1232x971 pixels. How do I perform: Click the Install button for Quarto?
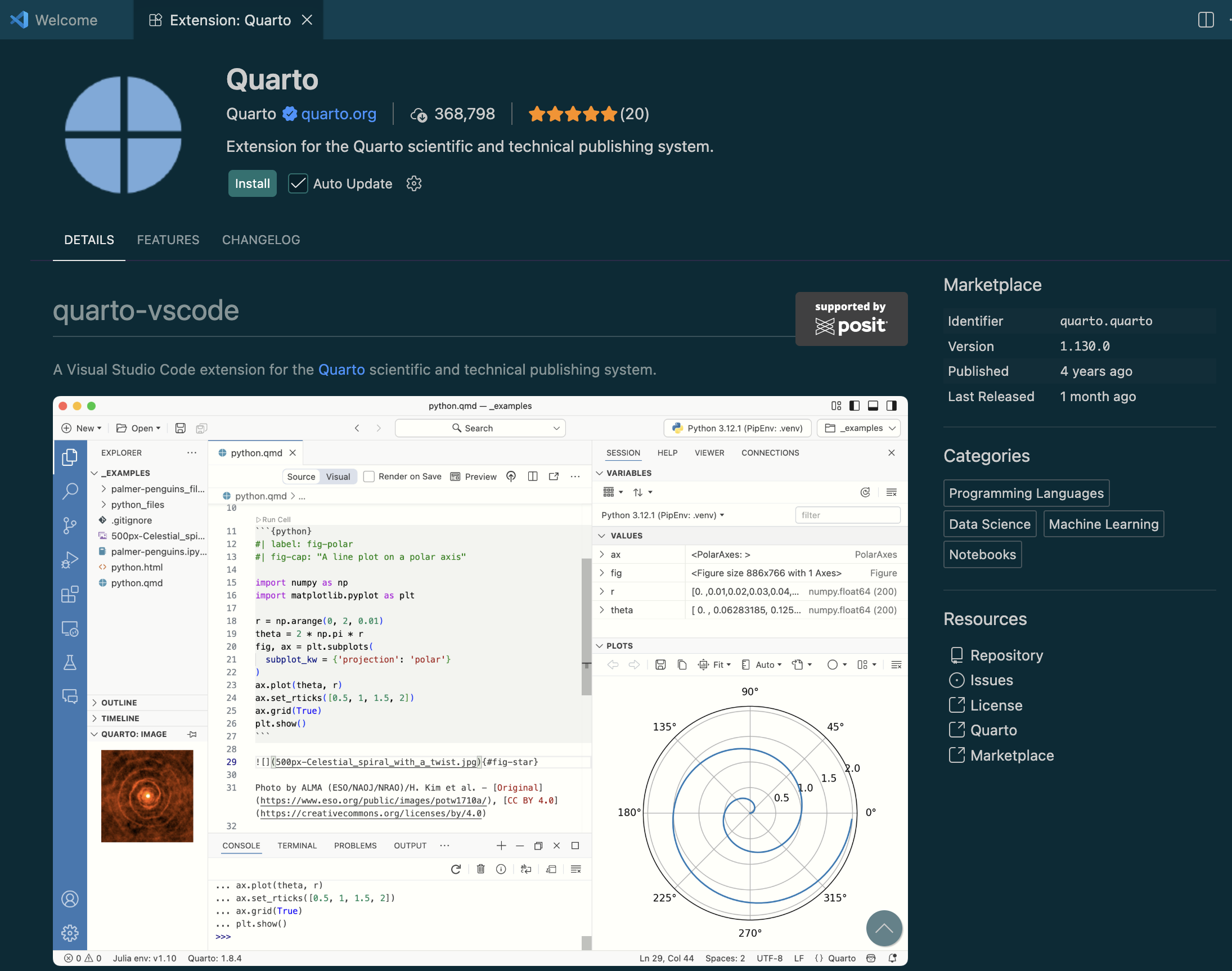pyautogui.click(x=252, y=183)
